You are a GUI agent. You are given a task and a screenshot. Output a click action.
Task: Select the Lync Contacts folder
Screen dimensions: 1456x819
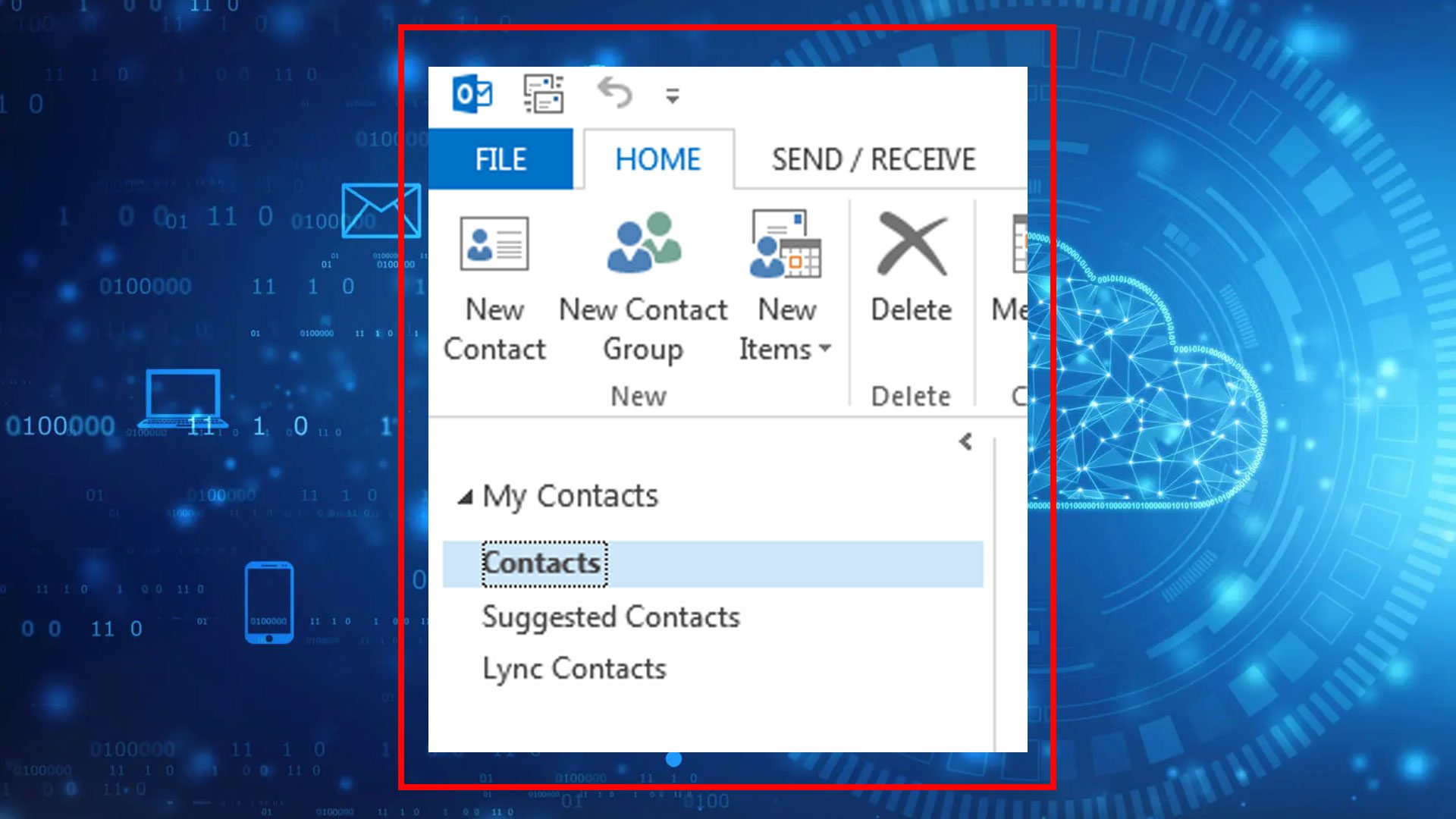tap(574, 668)
